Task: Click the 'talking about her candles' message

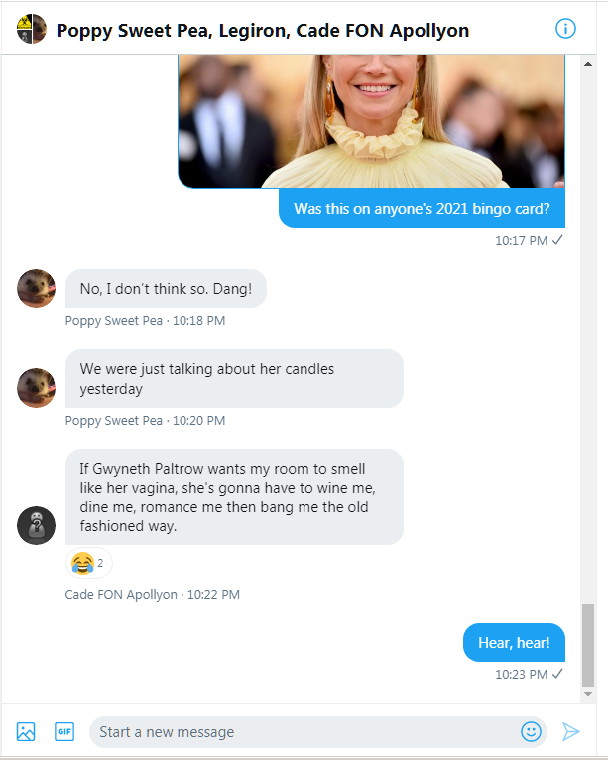Action: pos(234,378)
